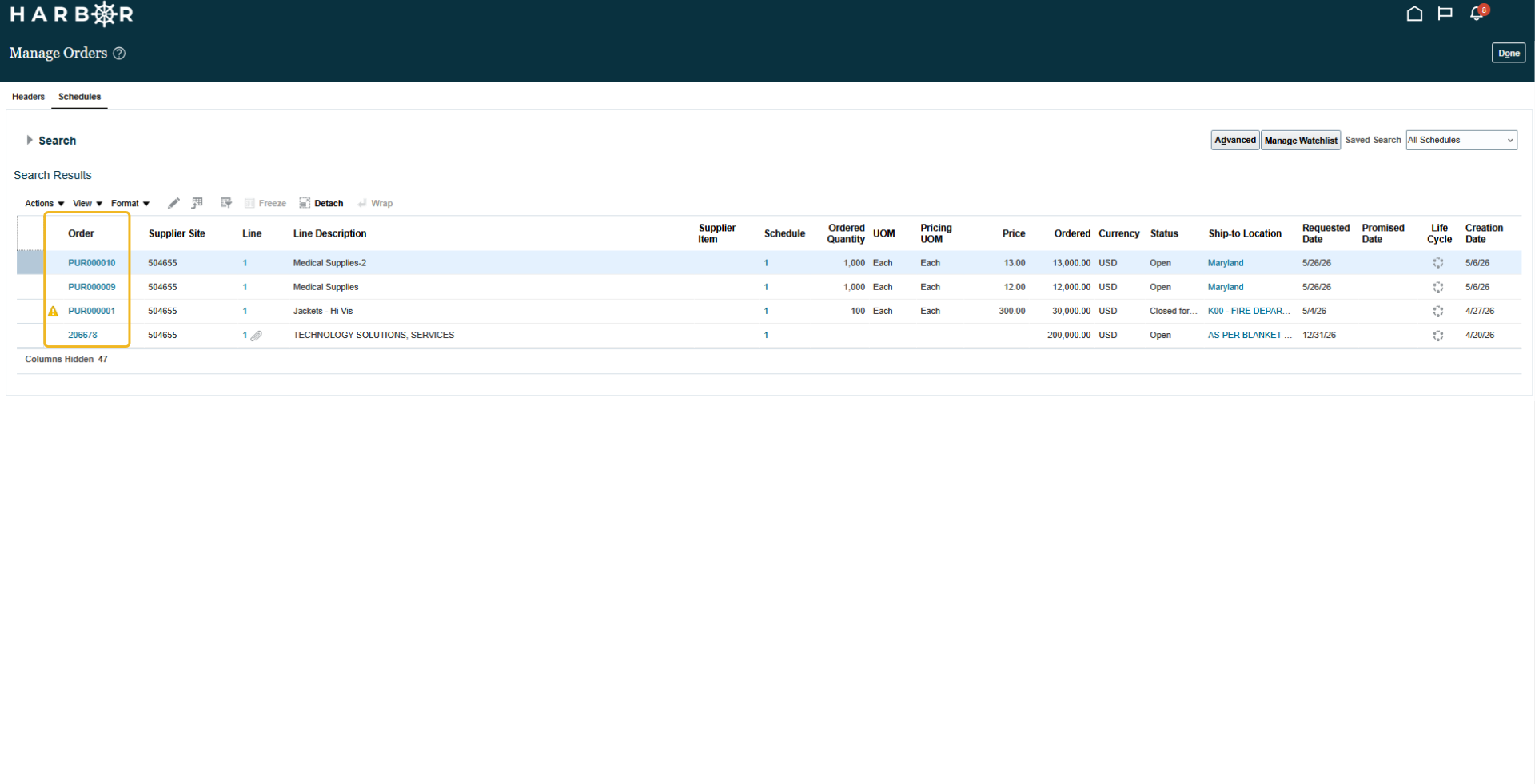This screenshot has width=1535, height=784.
Task: Open order link 206678
Action: tap(83, 336)
